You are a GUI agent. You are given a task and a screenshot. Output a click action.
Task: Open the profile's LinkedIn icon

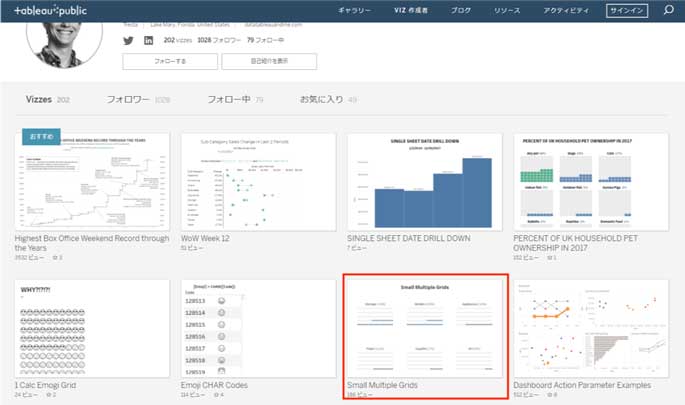pos(149,40)
